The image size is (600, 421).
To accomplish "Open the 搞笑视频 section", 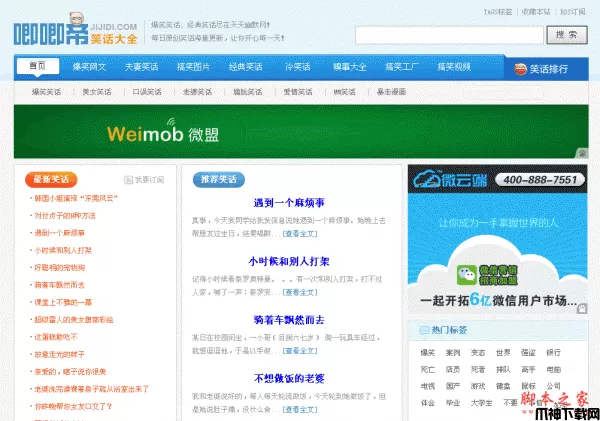I will pyautogui.click(x=454, y=67).
